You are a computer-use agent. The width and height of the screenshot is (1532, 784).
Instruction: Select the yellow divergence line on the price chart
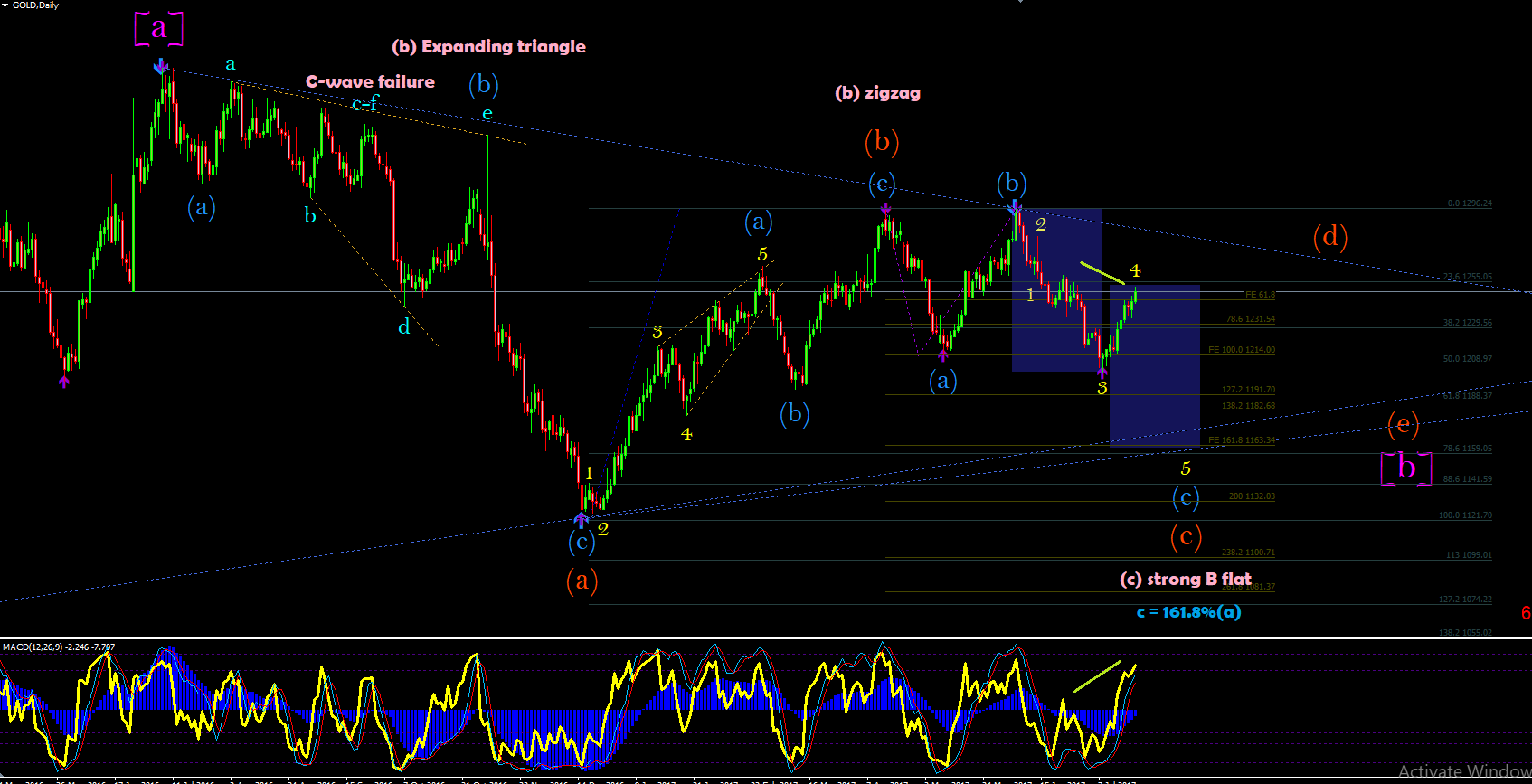[x=1102, y=273]
